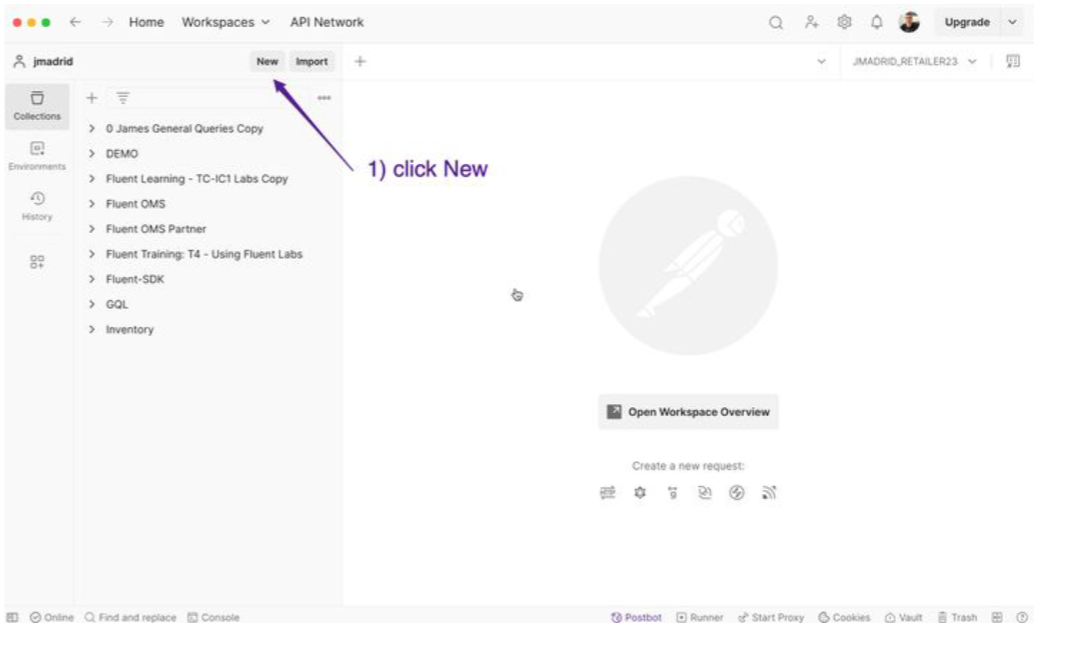Open a new tab with plus icon
The height and width of the screenshot is (662, 1090).
(360, 62)
